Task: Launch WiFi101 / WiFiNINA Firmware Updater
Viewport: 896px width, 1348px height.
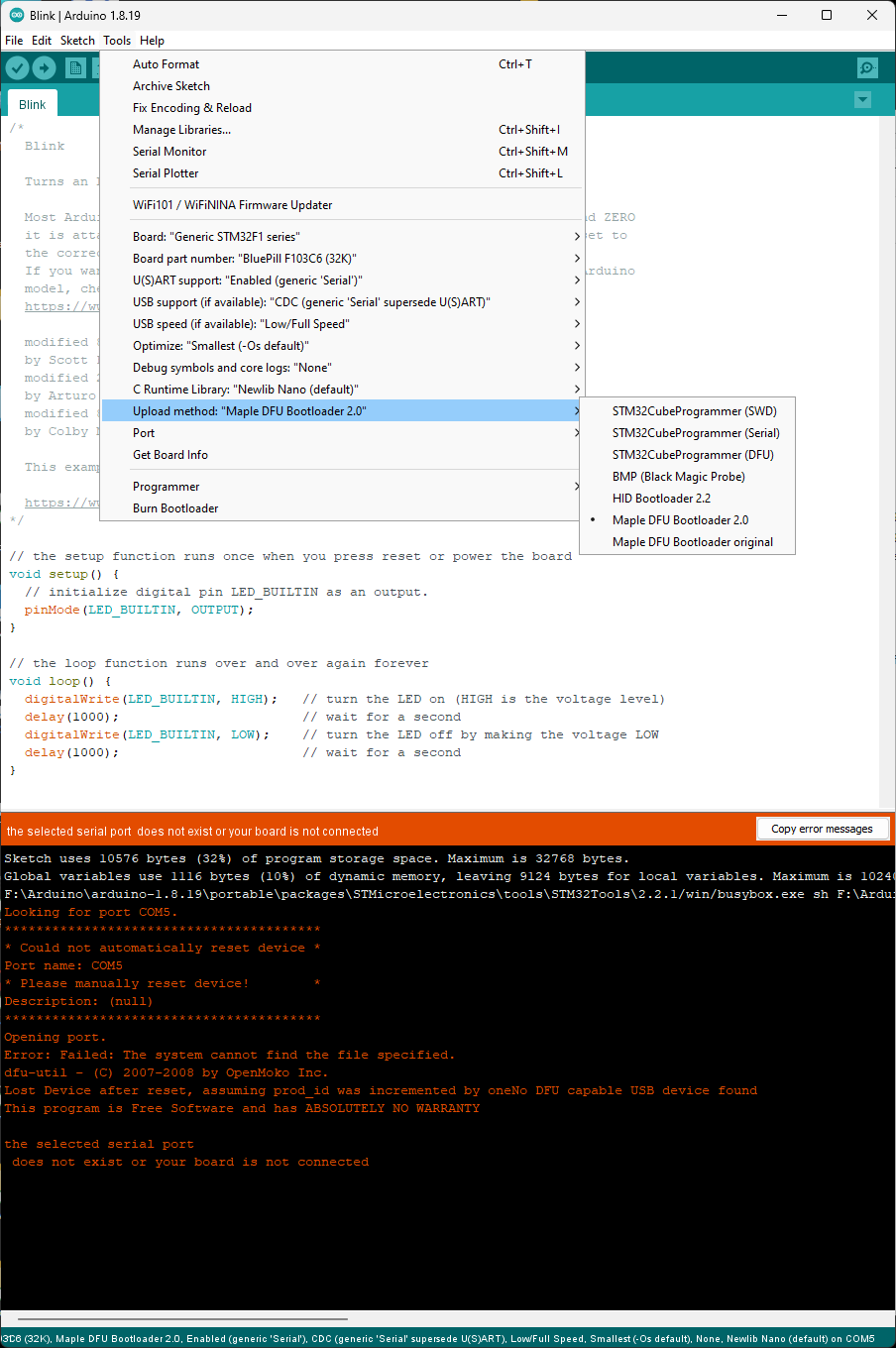Action: (343, 205)
